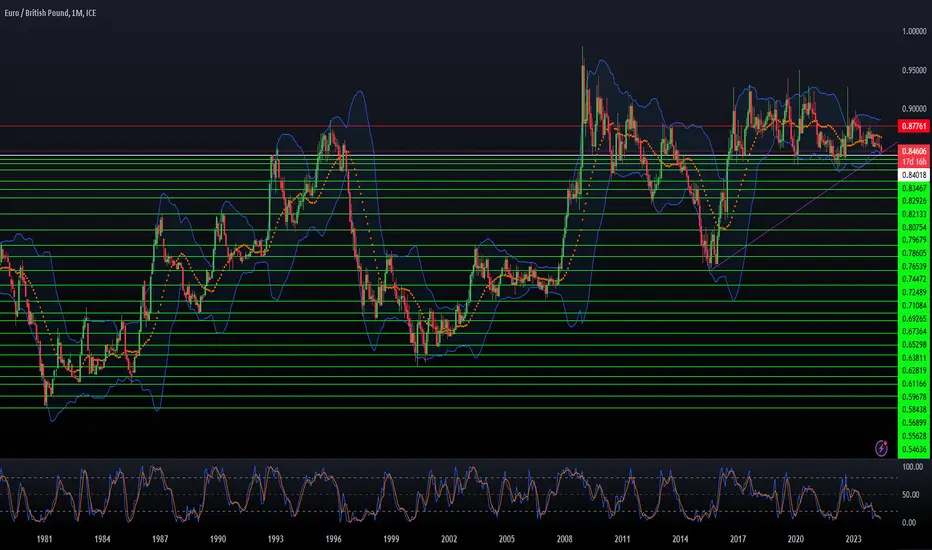Screen dimensions: 932x550
Task: Click the green 0.65298 level label
Action: pos(914,344)
